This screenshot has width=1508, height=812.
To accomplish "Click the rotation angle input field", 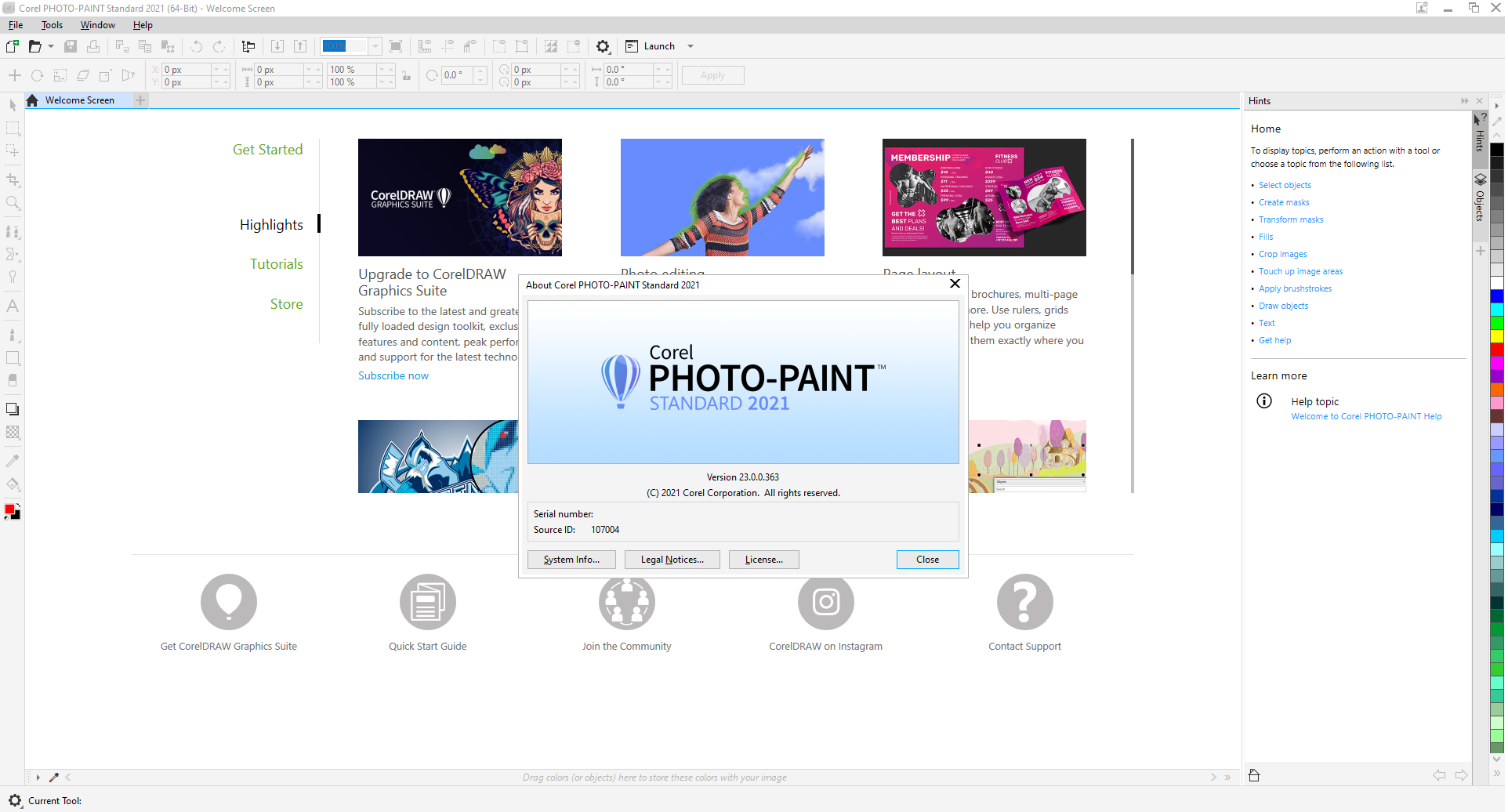I will tap(456, 76).
